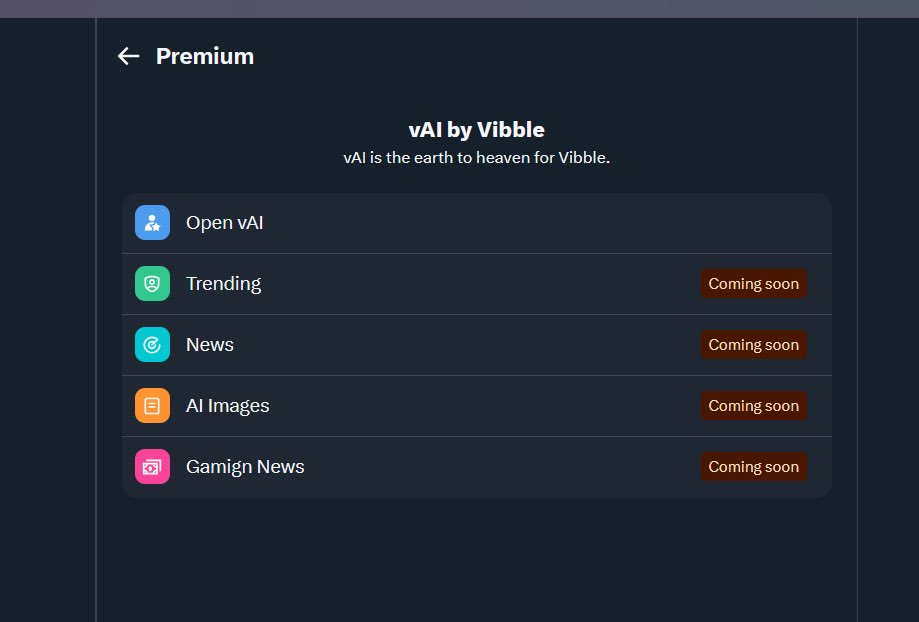The width and height of the screenshot is (919, 622).
Task: Click the Premium page title
Action: [x=205, y=56]
